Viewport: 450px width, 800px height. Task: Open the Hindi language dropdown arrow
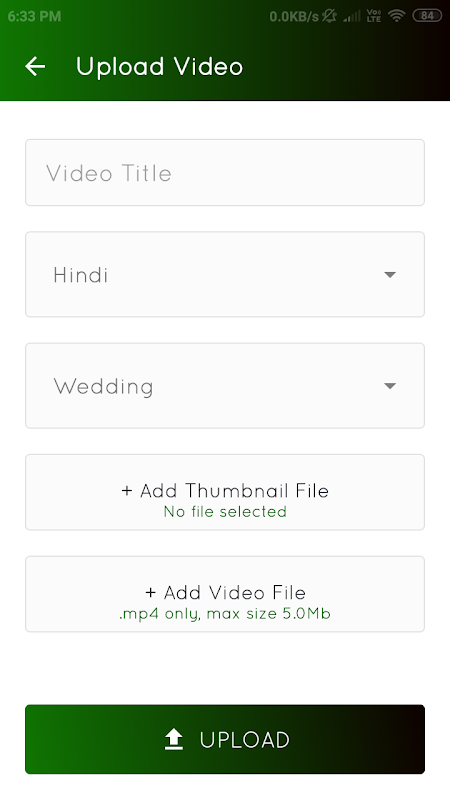coord(390,274)
